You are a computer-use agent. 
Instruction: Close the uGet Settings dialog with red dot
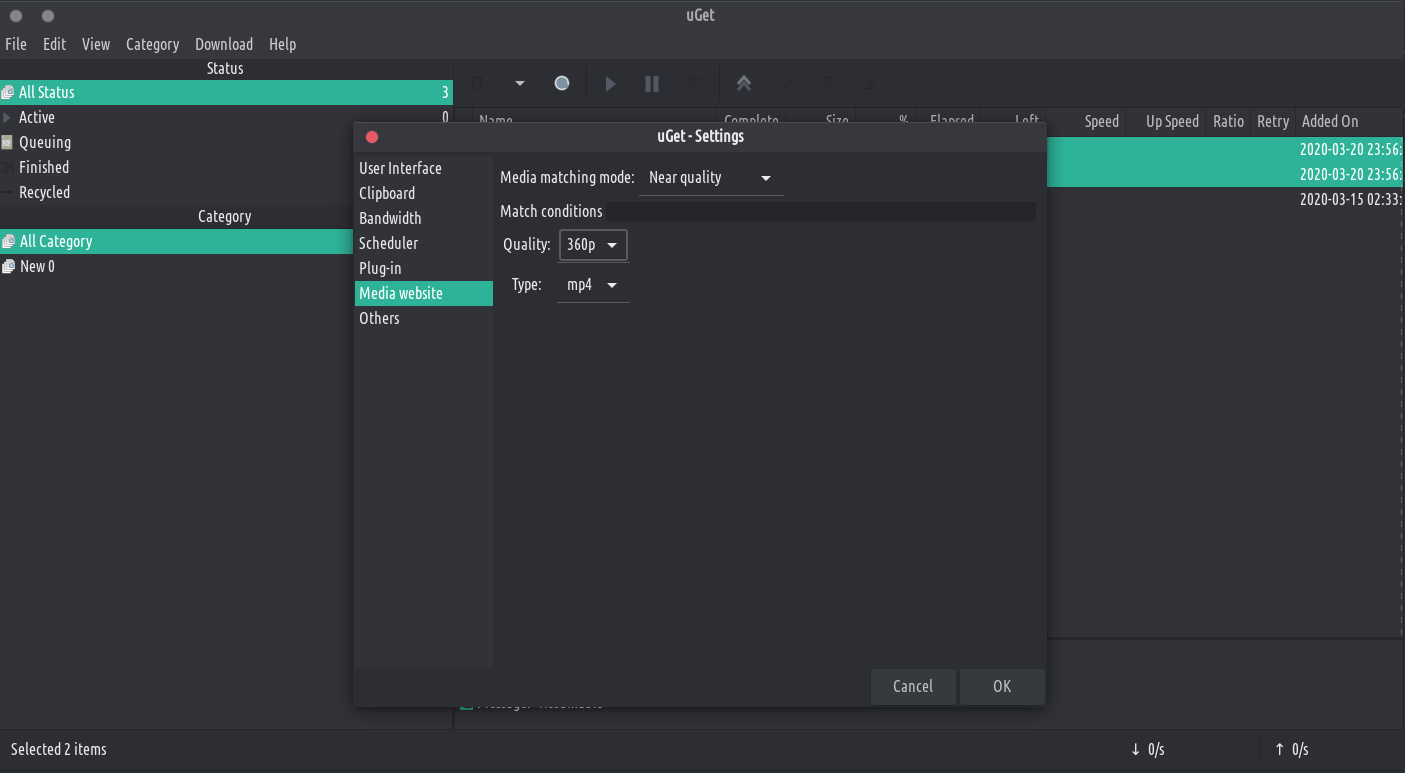click(x=372, y=137)
